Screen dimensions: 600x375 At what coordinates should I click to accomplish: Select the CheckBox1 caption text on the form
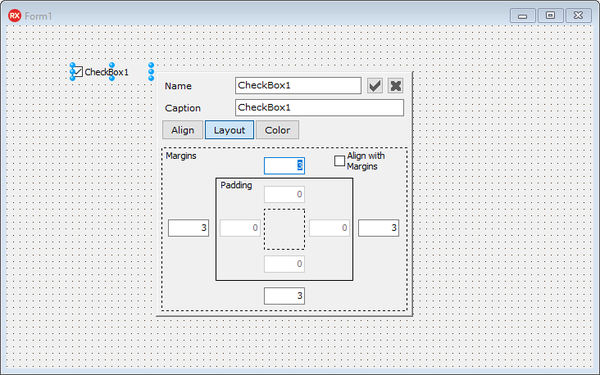coord(106,72)
